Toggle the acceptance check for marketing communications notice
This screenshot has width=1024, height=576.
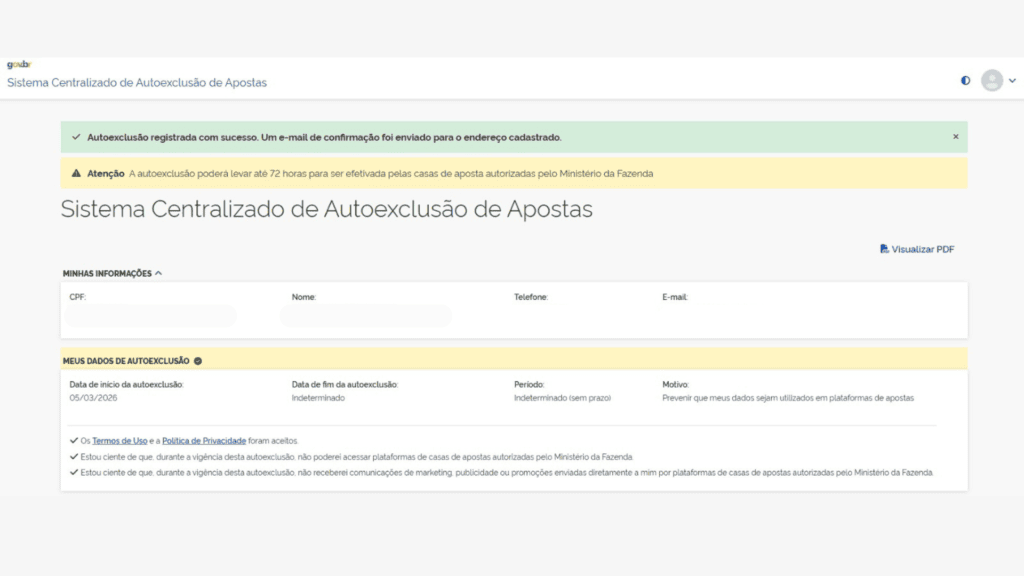click(x=73, y=471)
